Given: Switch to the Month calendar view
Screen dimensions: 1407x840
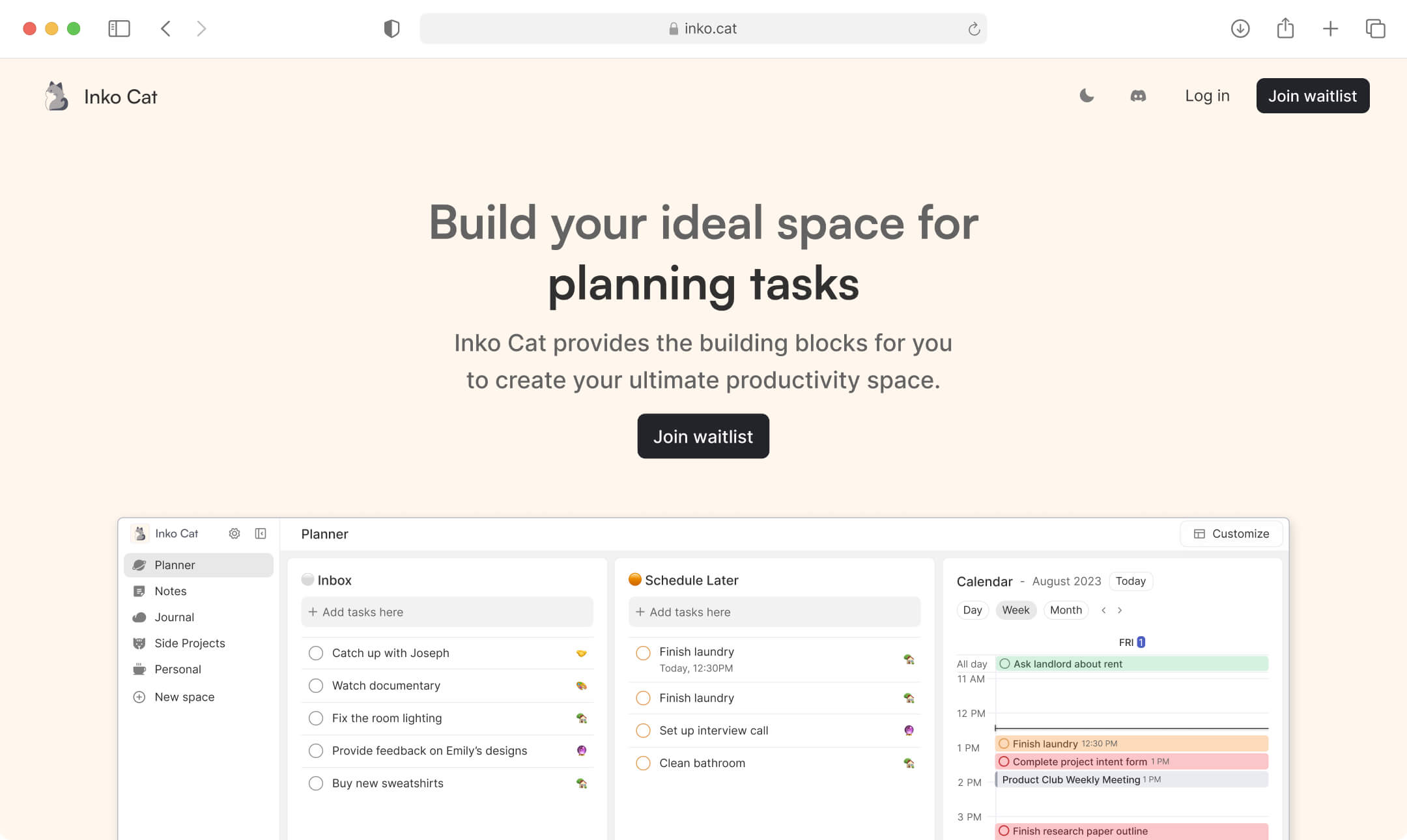Looking at the screenshot, I should [1065, 610].
